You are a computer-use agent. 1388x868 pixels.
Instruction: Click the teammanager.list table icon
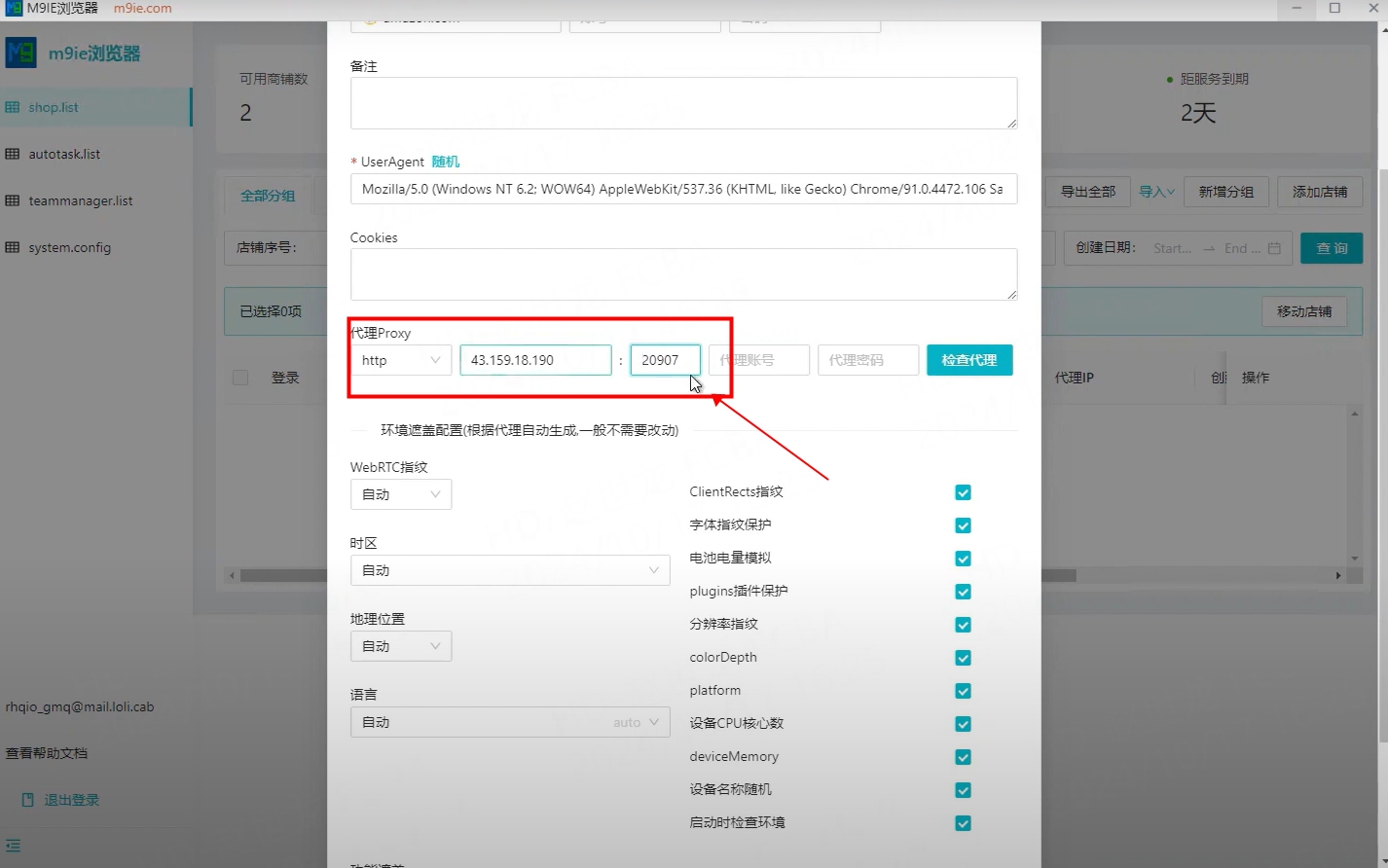(x=13, y=200)
